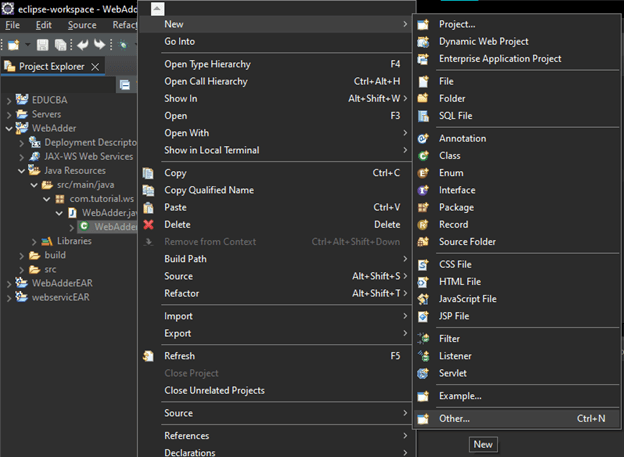This screenshot has width=624, height=457.
Task: Choose Go Into from context menu
Action: point(276,41)
